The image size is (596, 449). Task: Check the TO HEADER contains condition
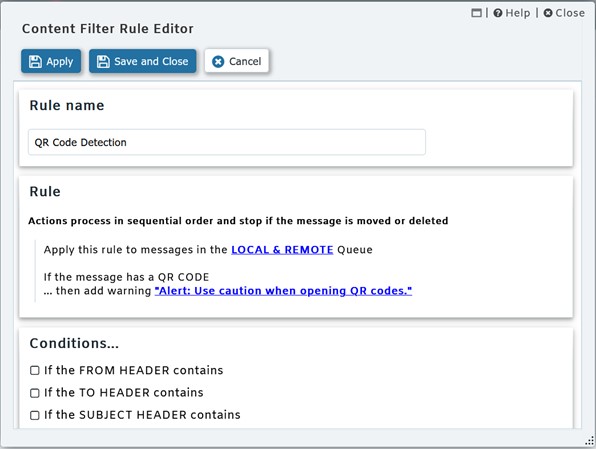click(35, 393)
